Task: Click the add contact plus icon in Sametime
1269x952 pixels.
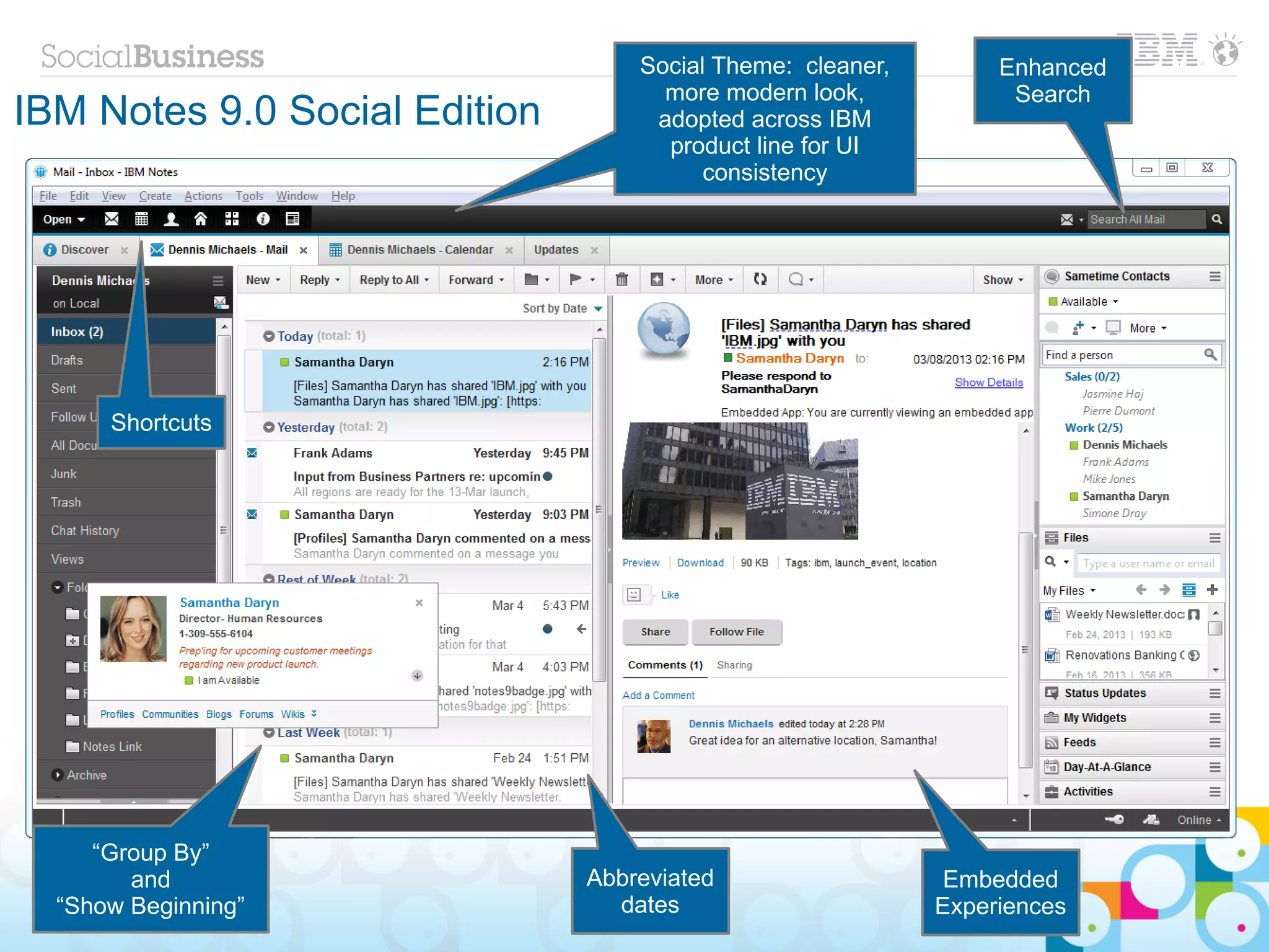Action: click(x=1078, y=327)
